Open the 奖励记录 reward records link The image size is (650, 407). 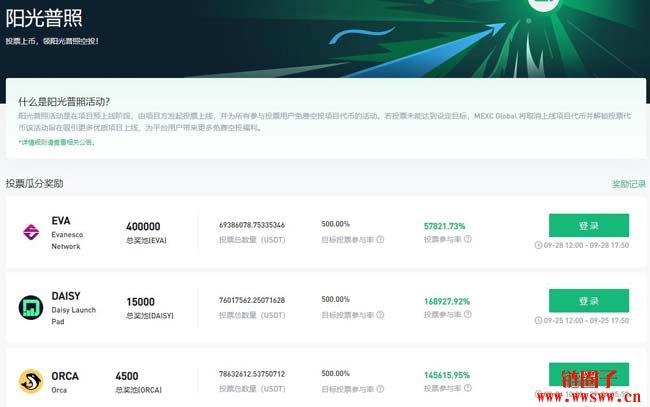pyautogui.click(x=628, y=185)
